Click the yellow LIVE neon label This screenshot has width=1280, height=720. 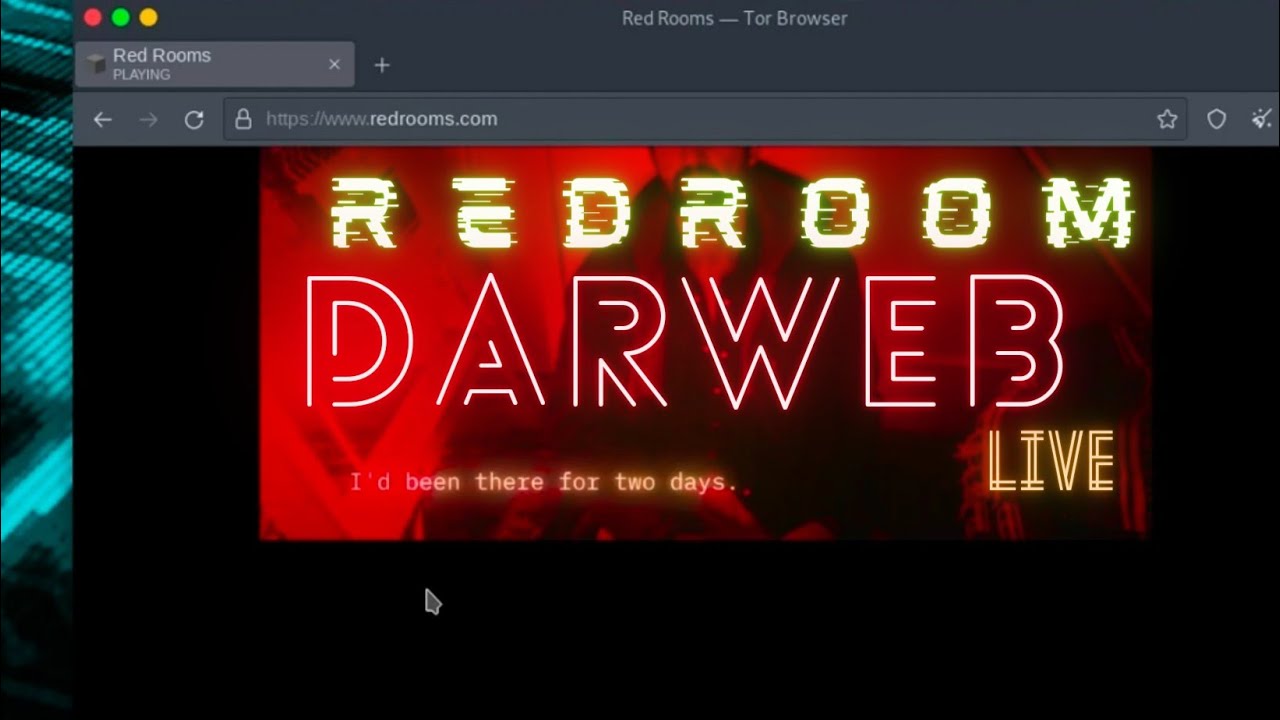click(1050, 462)
